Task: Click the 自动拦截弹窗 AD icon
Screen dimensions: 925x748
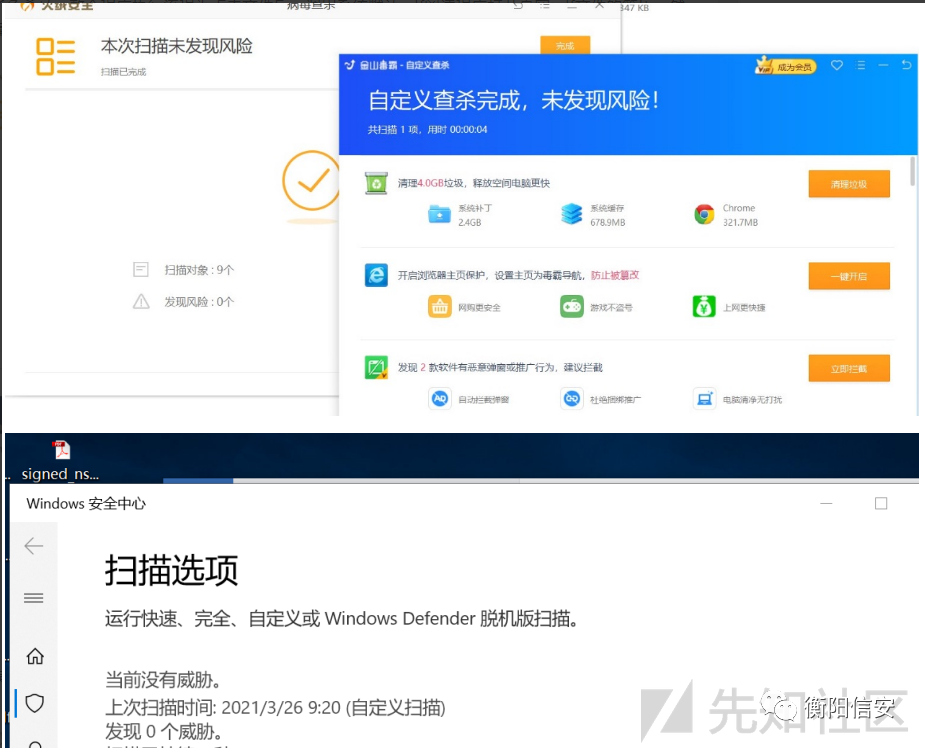Action: [x=439, y=399]
